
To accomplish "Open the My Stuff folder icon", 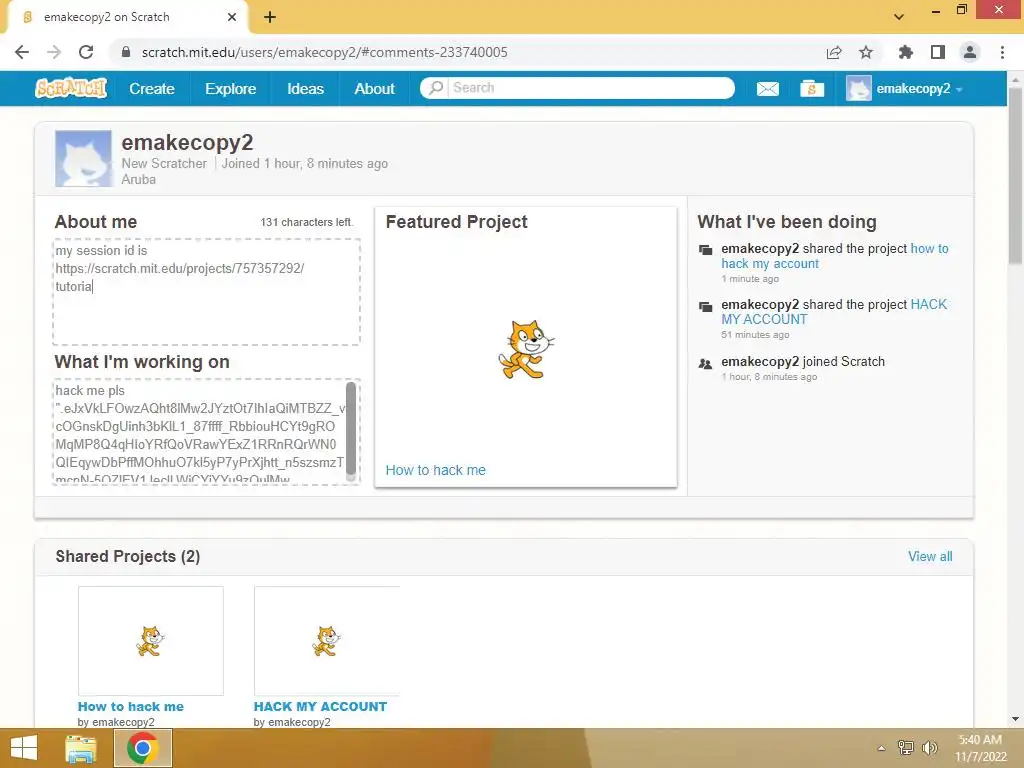I will 812,89.
